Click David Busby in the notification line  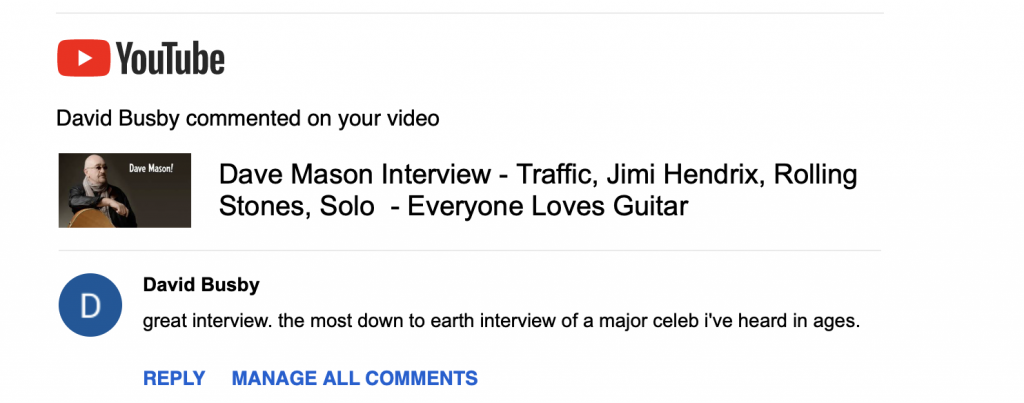118,119
